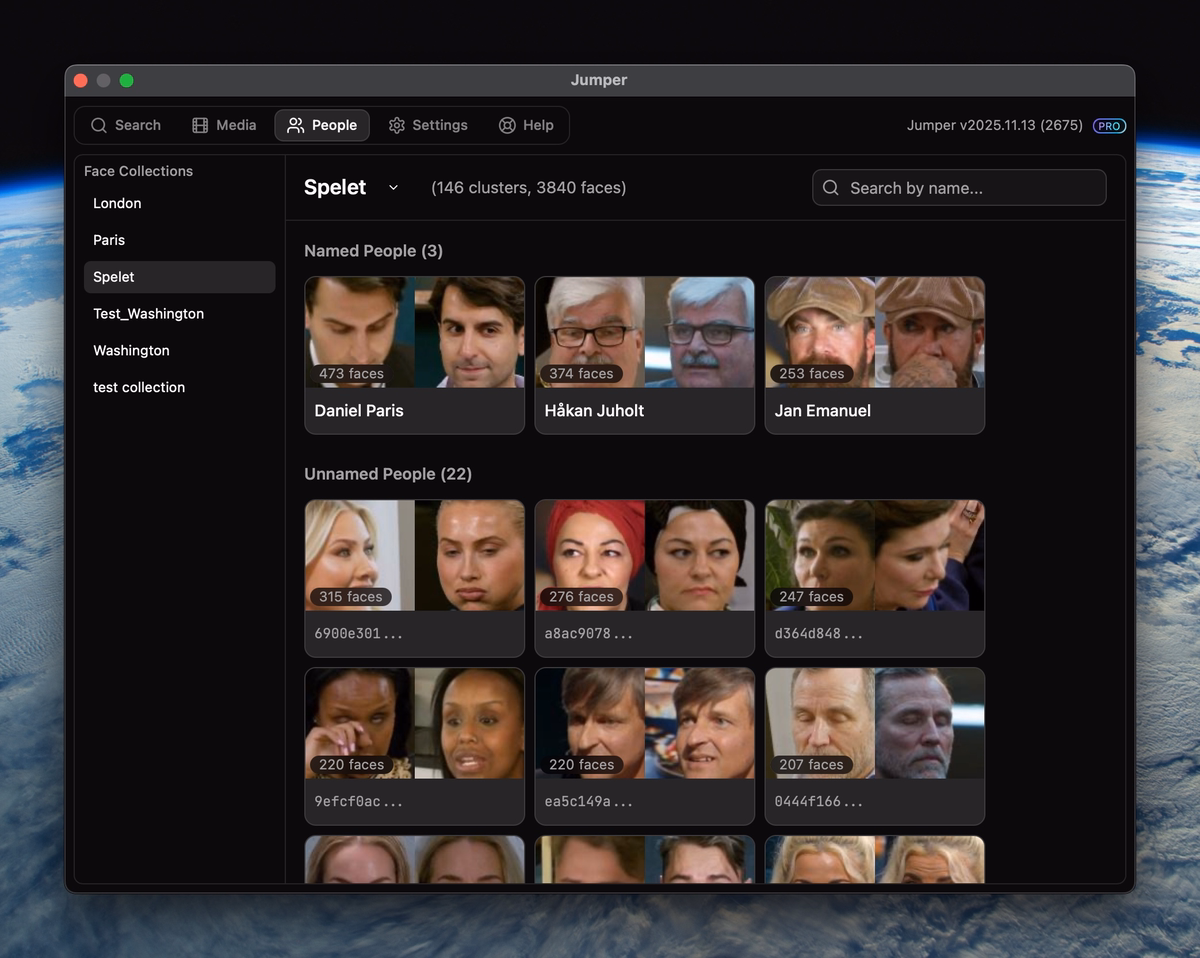Click the magnifier icon inside the search field
The width and height of the screenshot is (1200, 958).
830,188
